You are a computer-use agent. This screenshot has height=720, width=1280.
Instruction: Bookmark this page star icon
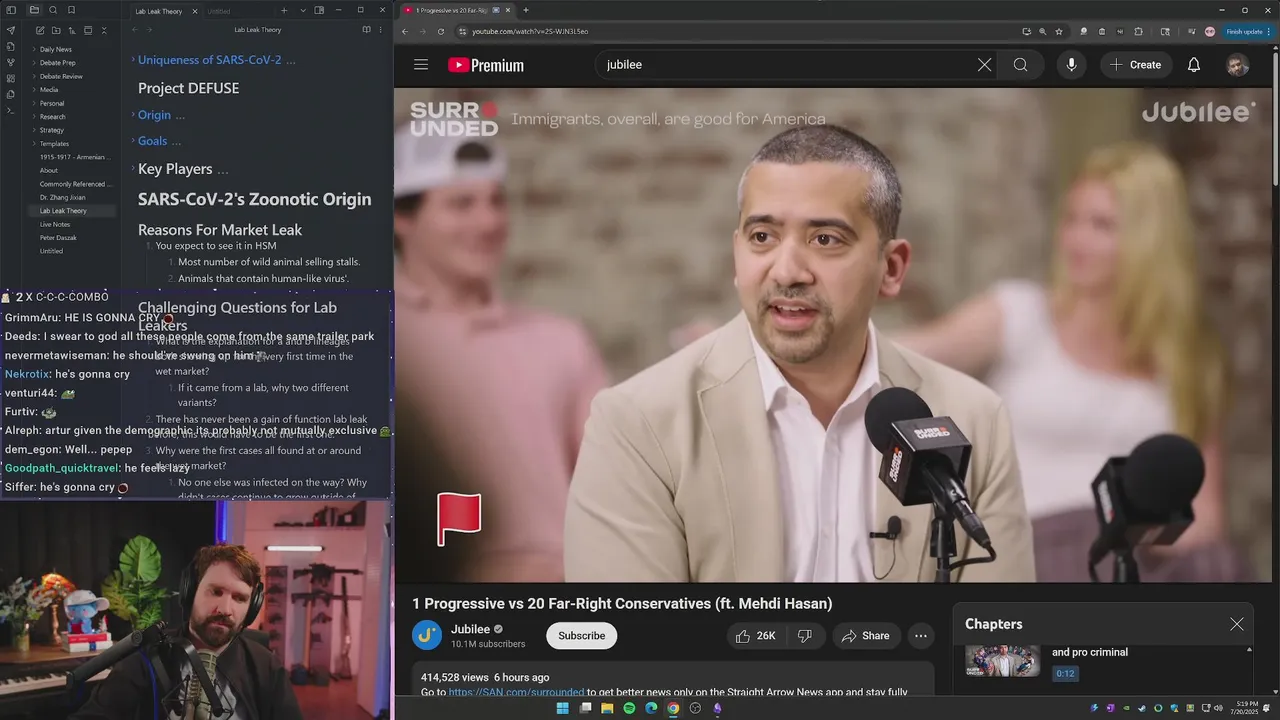tap(1059, 31)
